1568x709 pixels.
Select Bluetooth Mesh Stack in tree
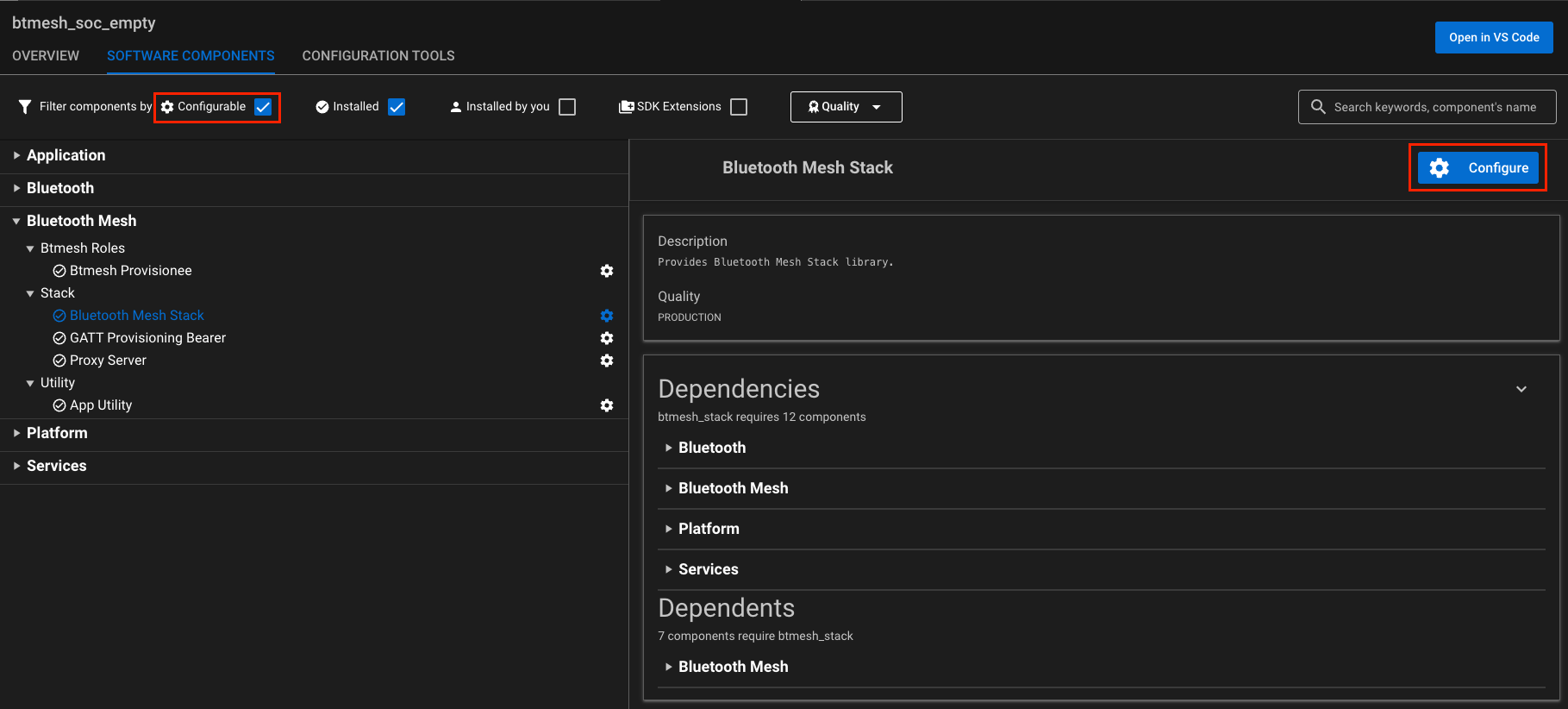click(x=137, y=316)
